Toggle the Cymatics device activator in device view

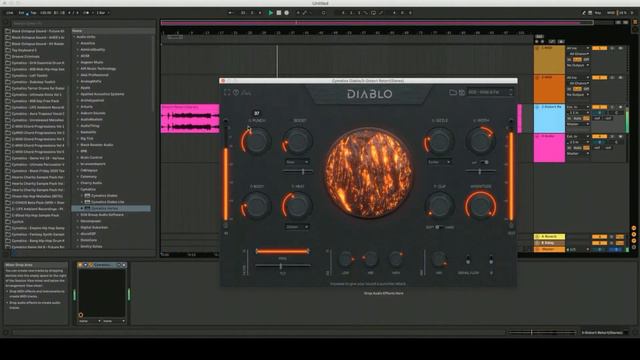click(x=80, y=265)
